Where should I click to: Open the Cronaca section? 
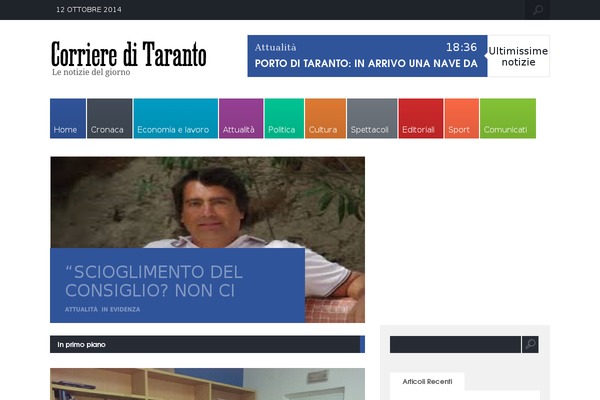coord(109,118)
